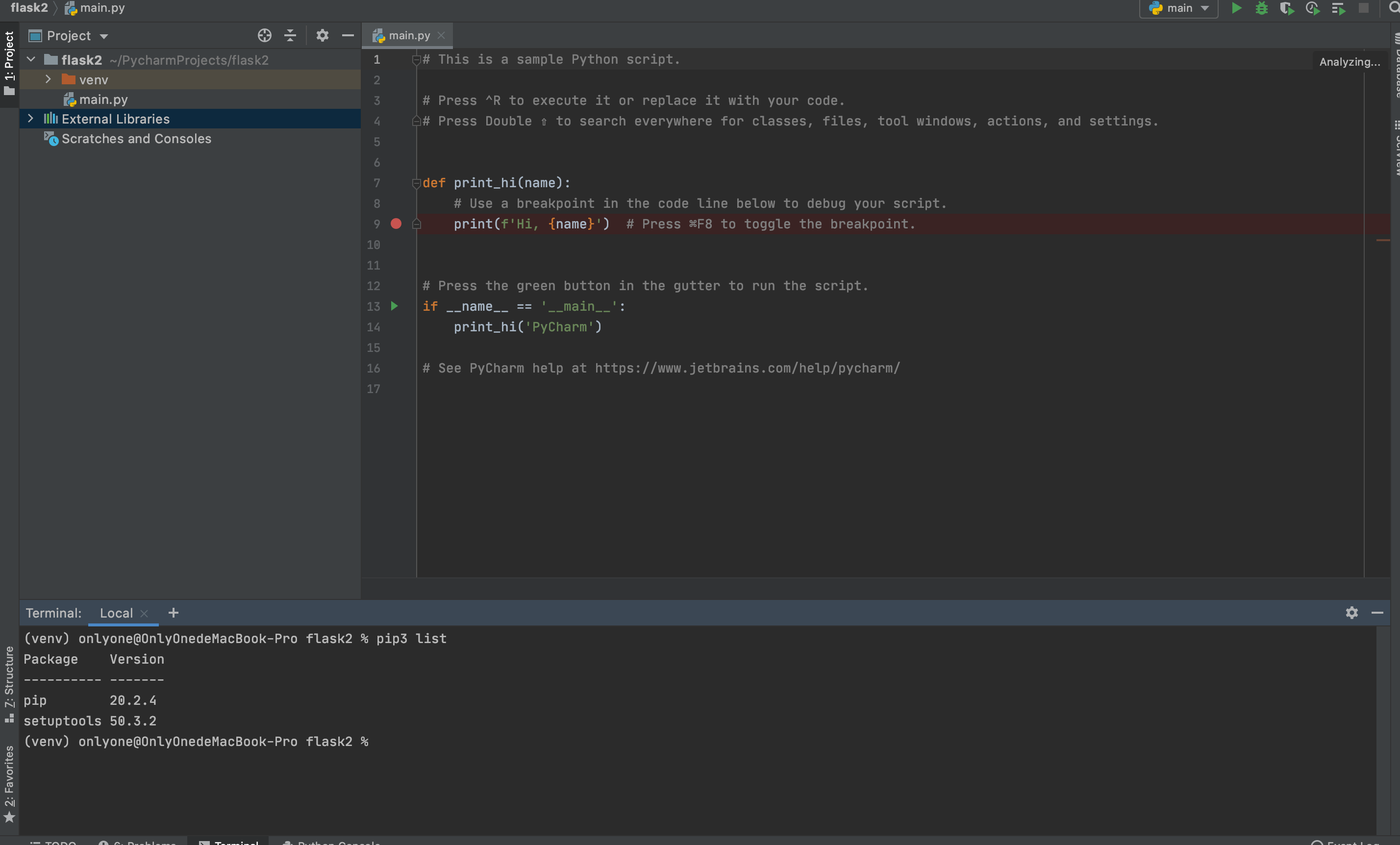The image size is (1400, 845).
Task: Select the main.py editor tab
Action: 407,35
